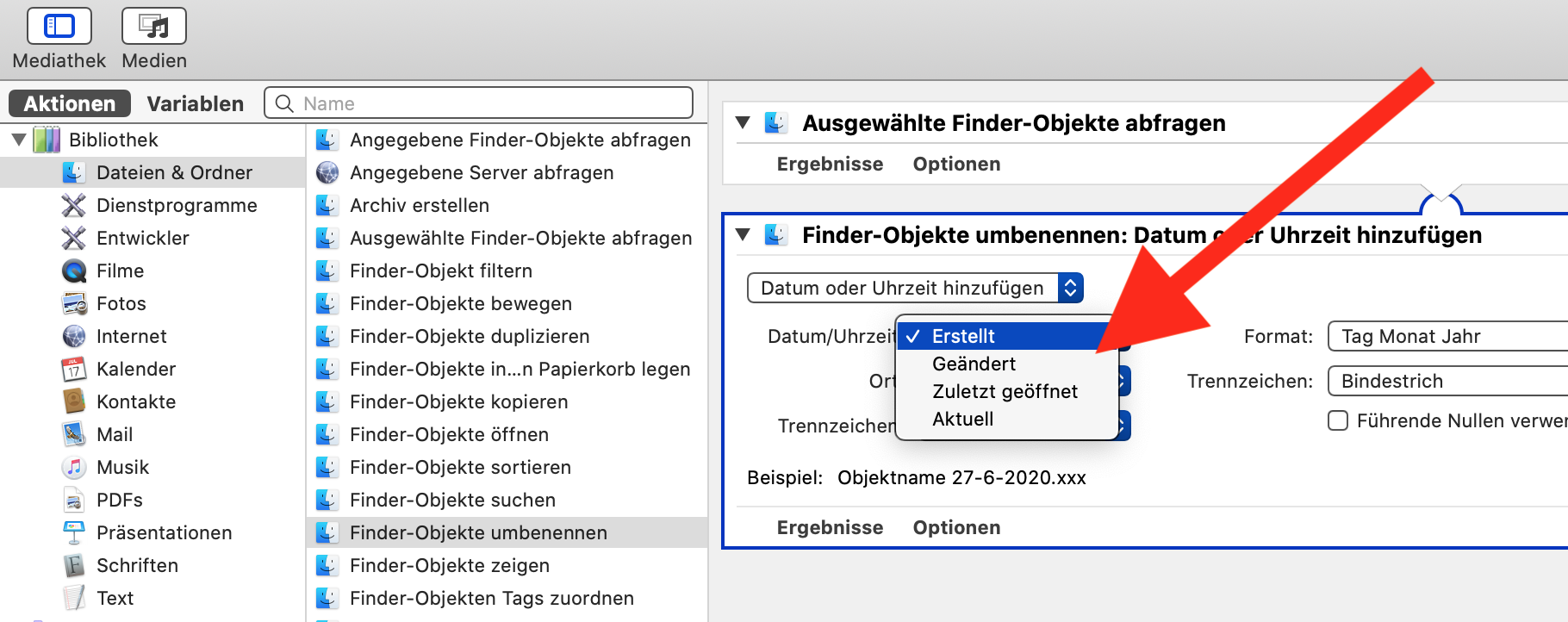Select the Kalender category icon
1568x622 pixels.
coord(74,370)
